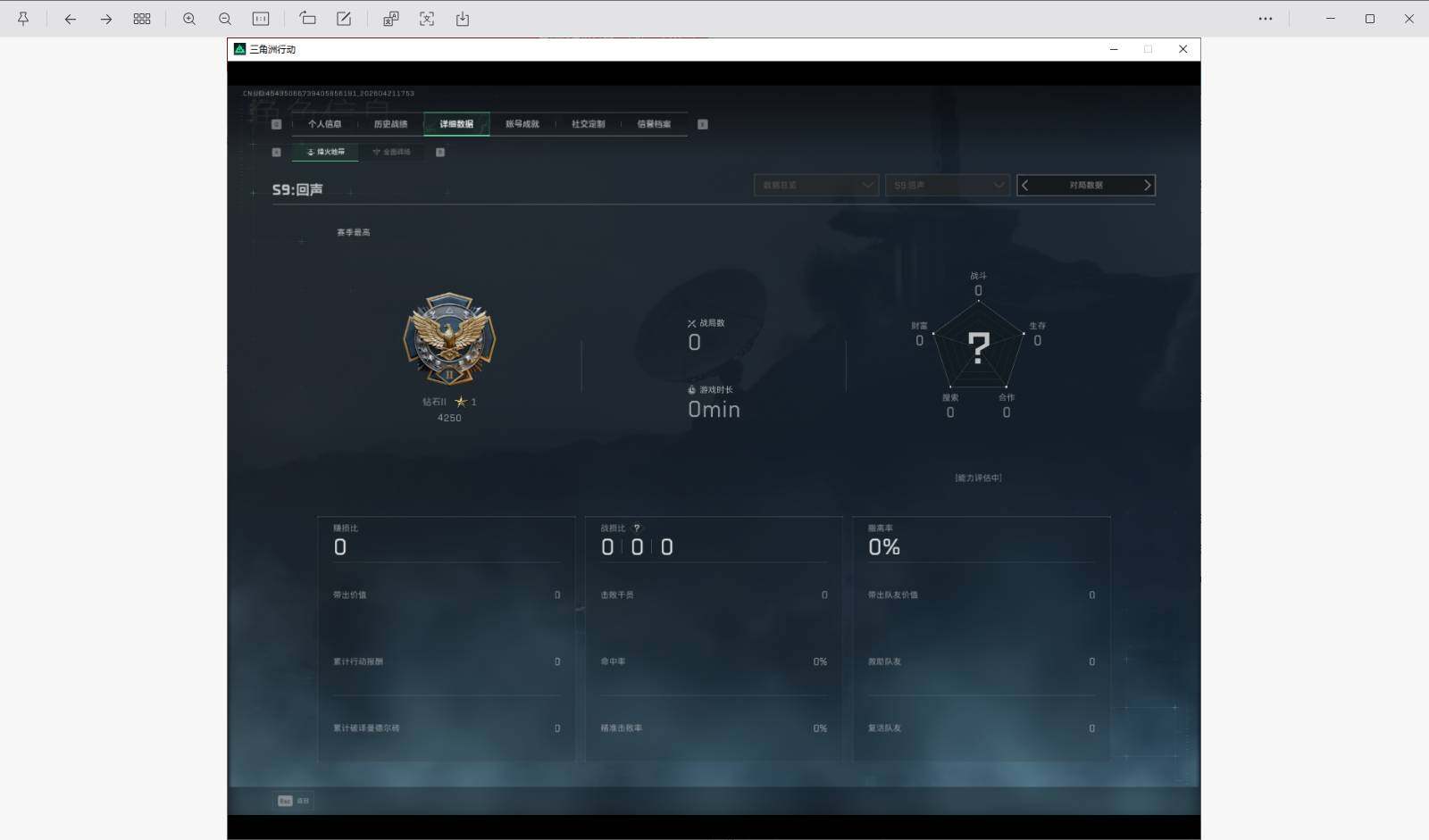Select the 详细数据 tab
The width and height of the screenshot is (1429, 840).
click(x=456, y=124)
